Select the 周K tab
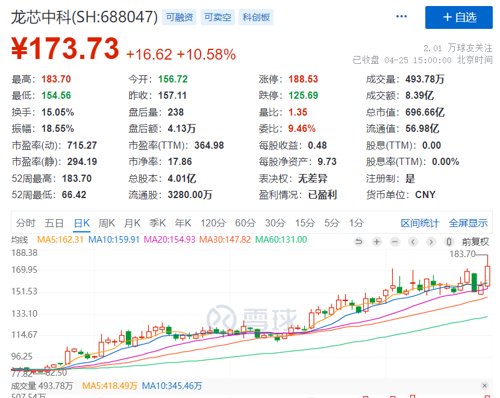Screen dimensions: 500x398 tap(107, 223)
